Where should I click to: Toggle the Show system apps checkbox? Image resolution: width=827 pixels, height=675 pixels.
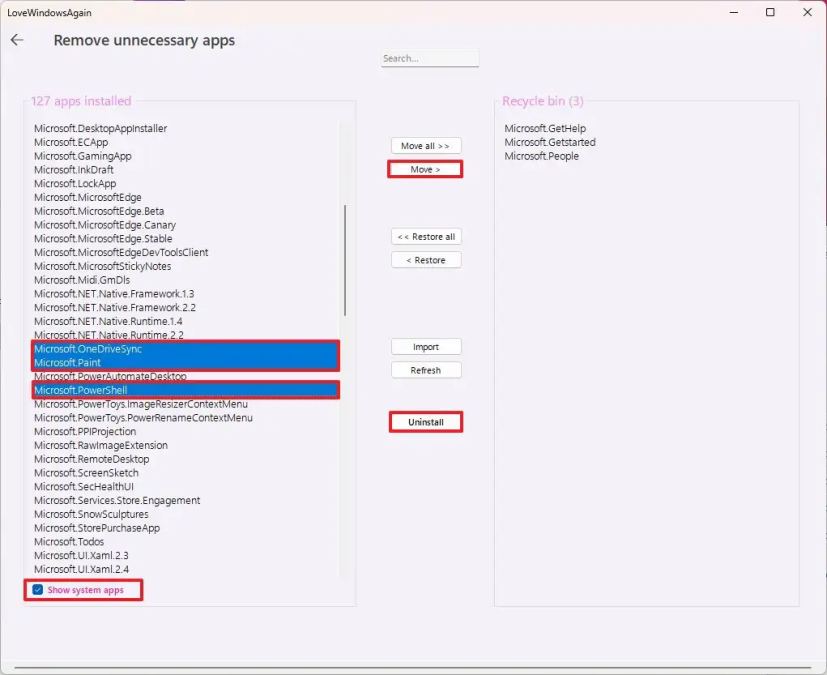(x=38, y=590)
